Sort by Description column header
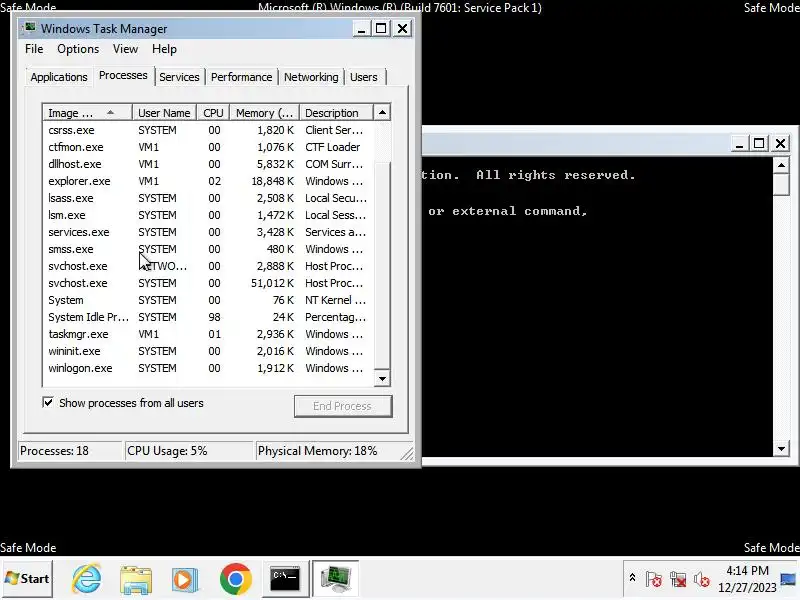This screenshot has width=800, height=600. click(x=336, y=113)
